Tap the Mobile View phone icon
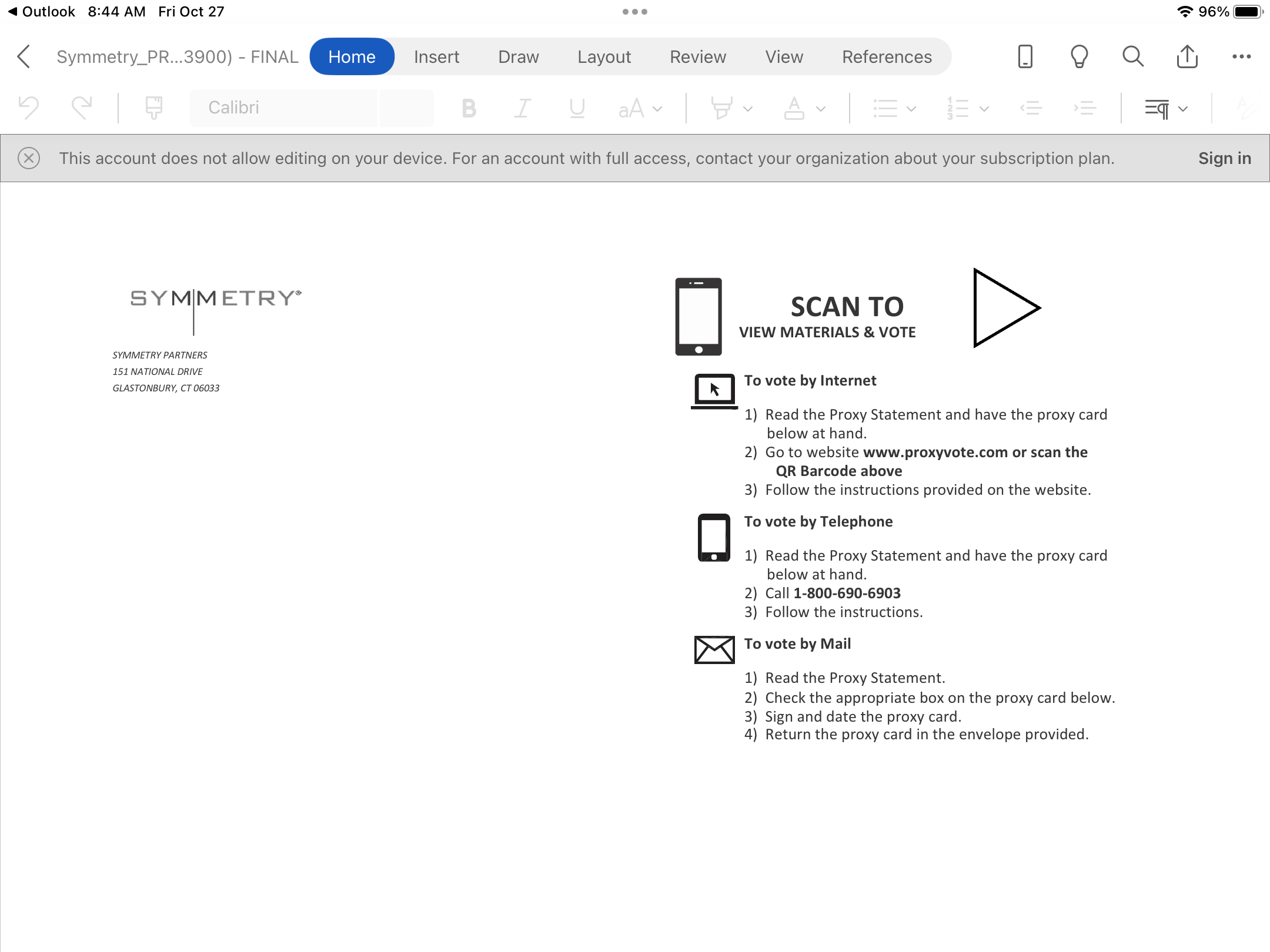Viewport: 1270px width, 952px height. click(x=1025, y=57)
